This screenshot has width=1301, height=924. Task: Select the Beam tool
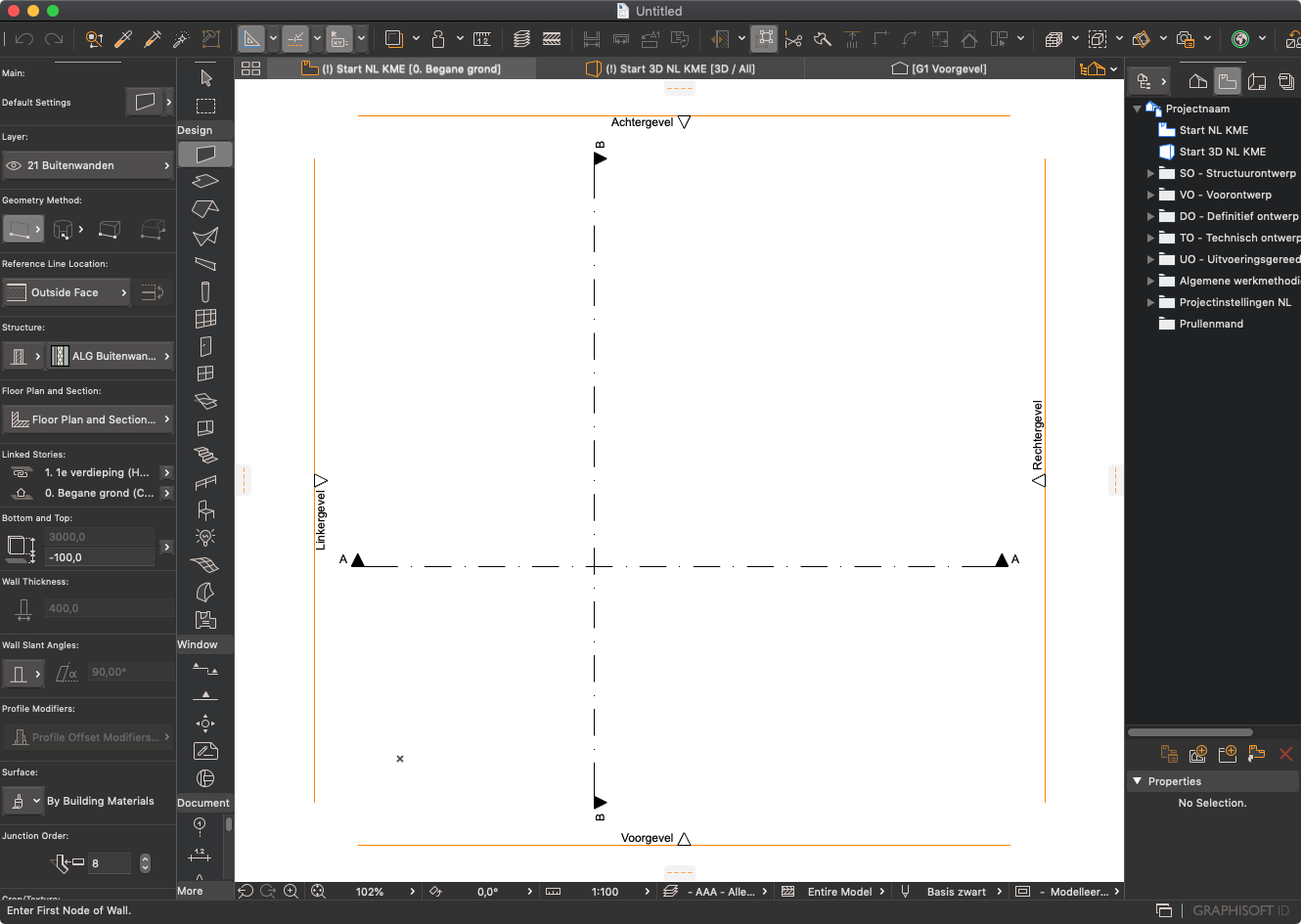[205, 264]
